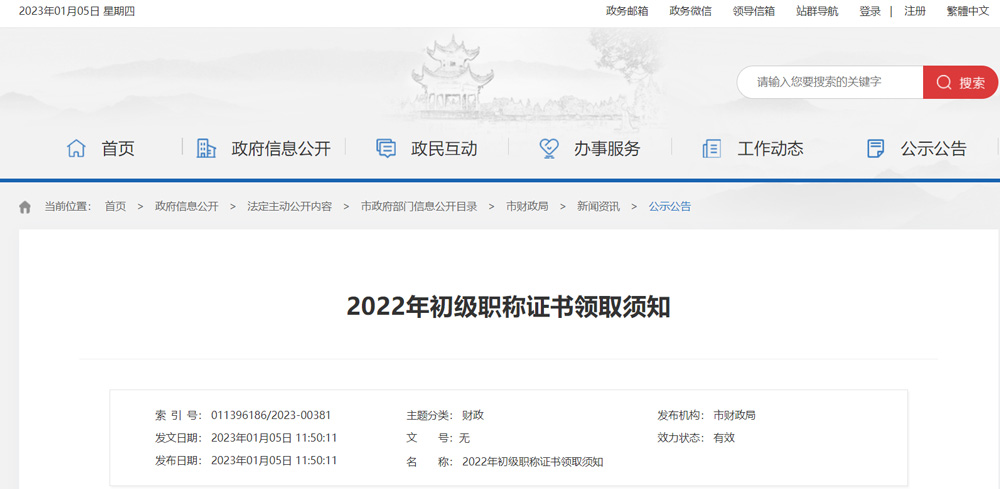Click the notice icon for 公示公告
The width and height of the screenshot is (1000, 489).
point(876,149)
